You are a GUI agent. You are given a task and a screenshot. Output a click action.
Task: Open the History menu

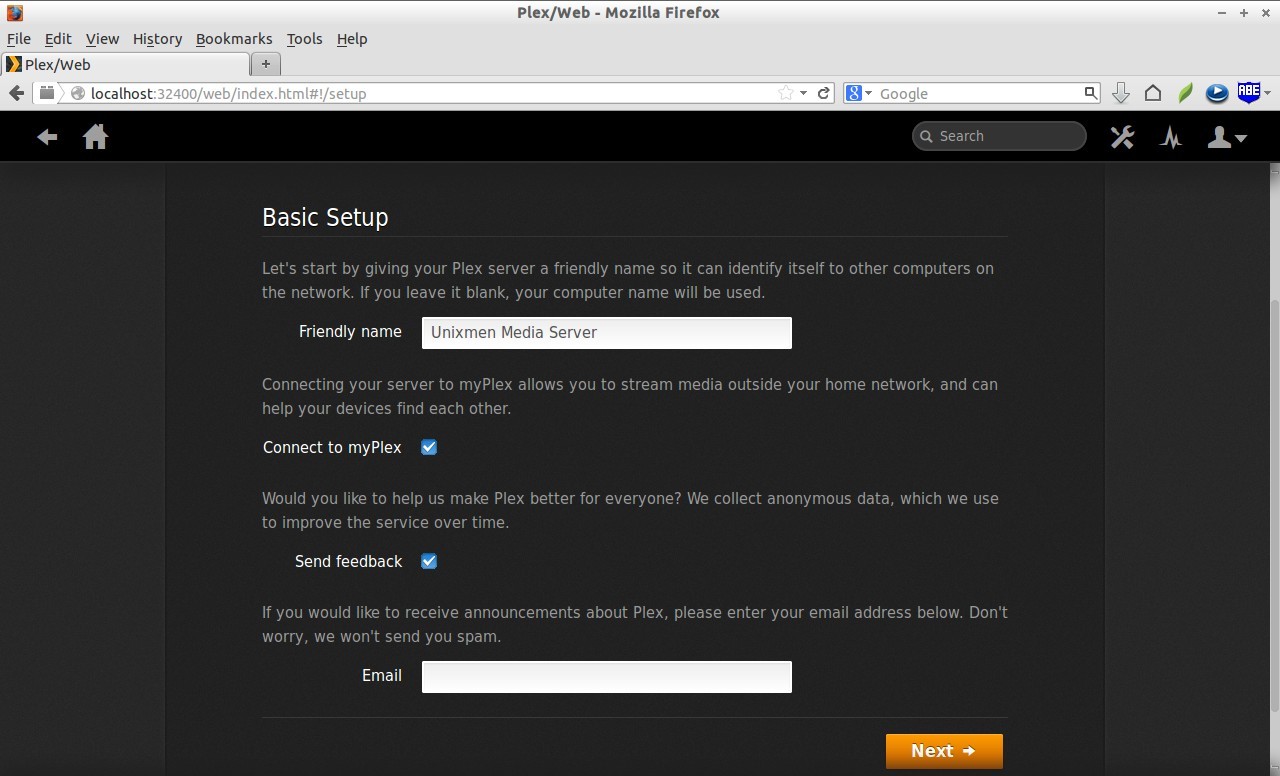click(157, 39)
